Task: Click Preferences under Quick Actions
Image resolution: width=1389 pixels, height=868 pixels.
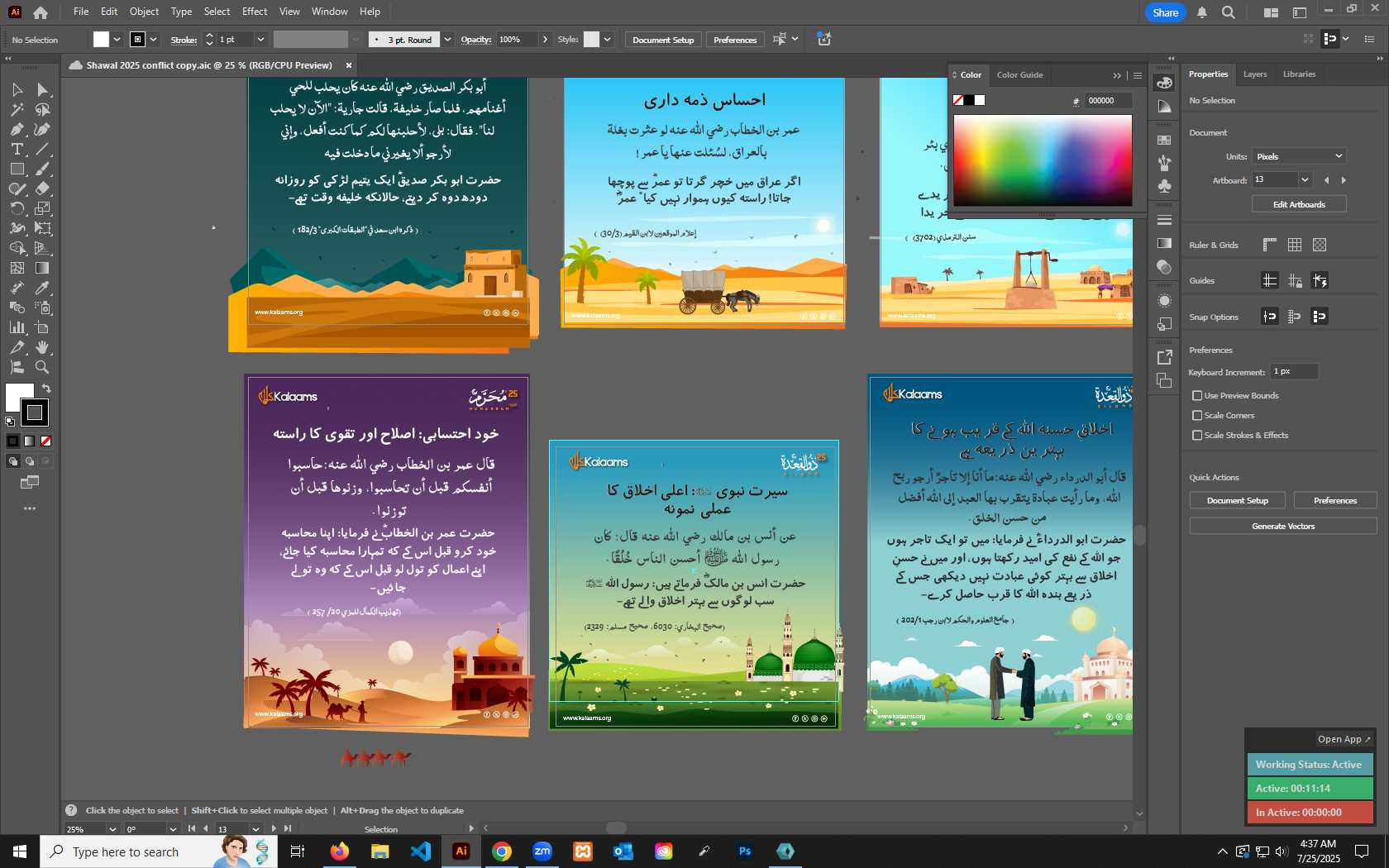Action: click(1335, 501)
